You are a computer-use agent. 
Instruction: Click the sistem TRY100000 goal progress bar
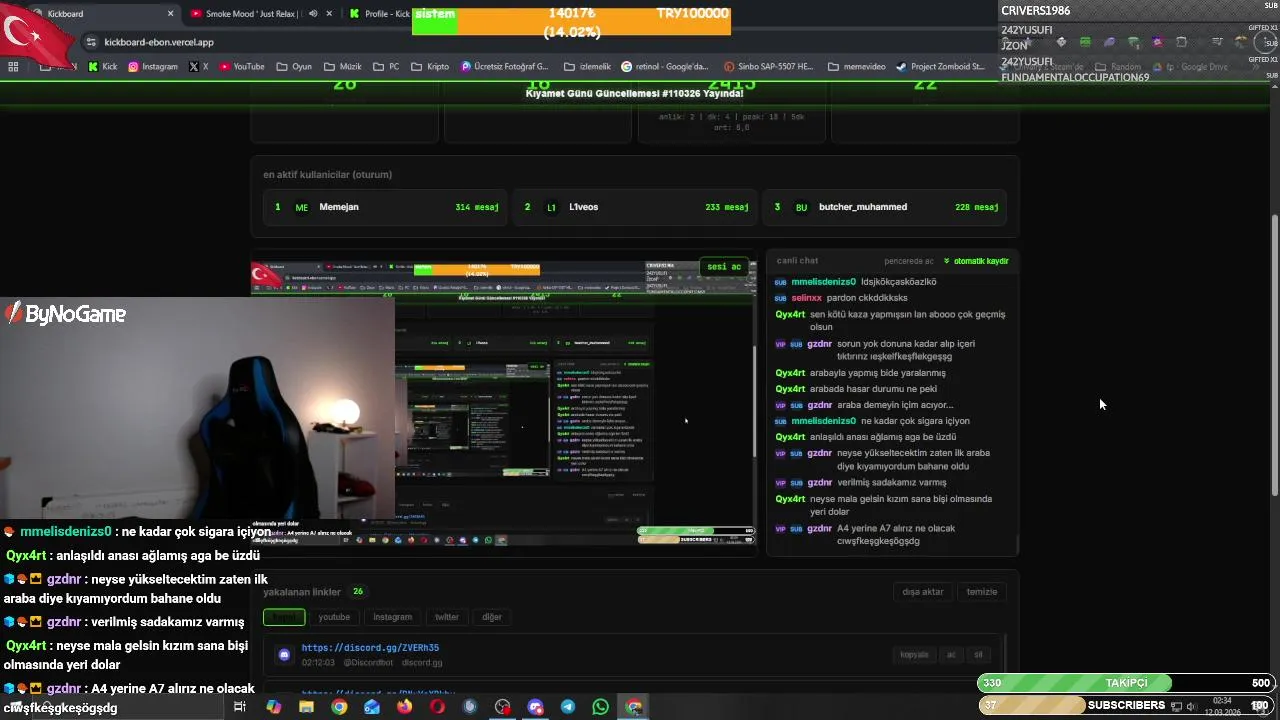click(x=571, y=21)
